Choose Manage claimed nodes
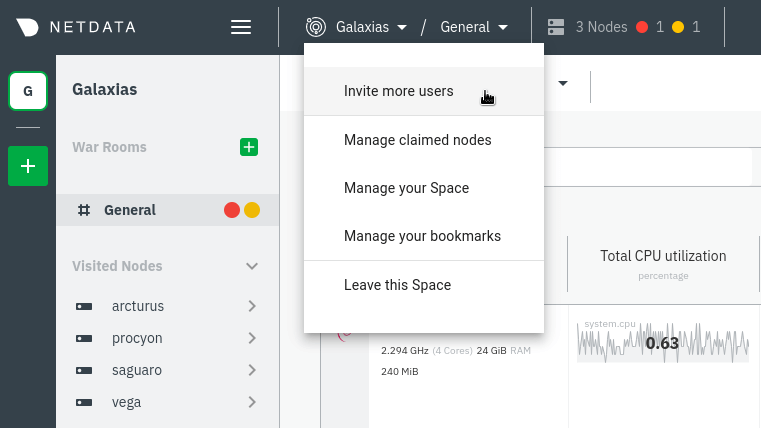Image resolution: width=761 pixels, height=428 pixels. point(417,140)
